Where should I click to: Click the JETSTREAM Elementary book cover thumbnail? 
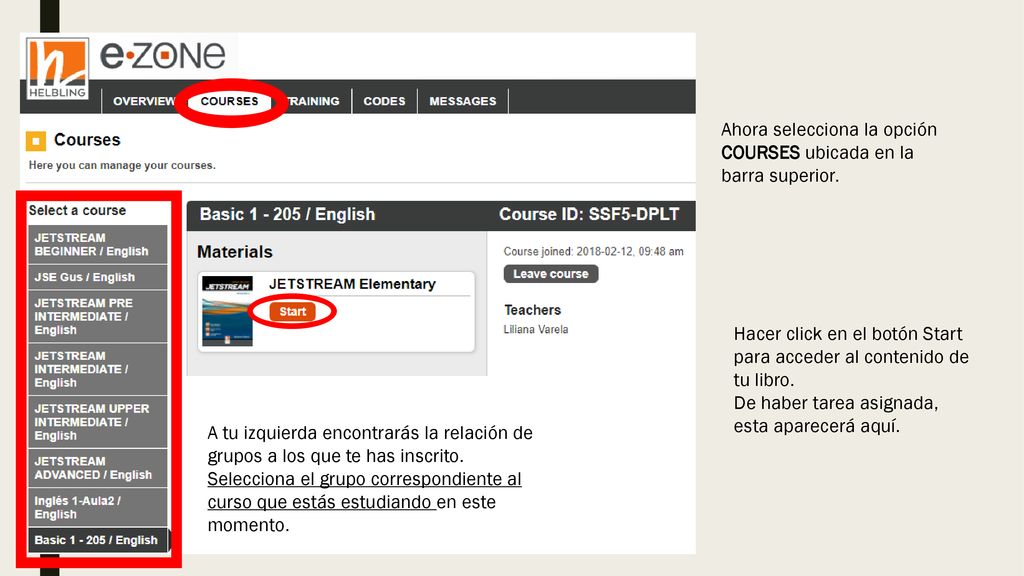coord(227,311)
